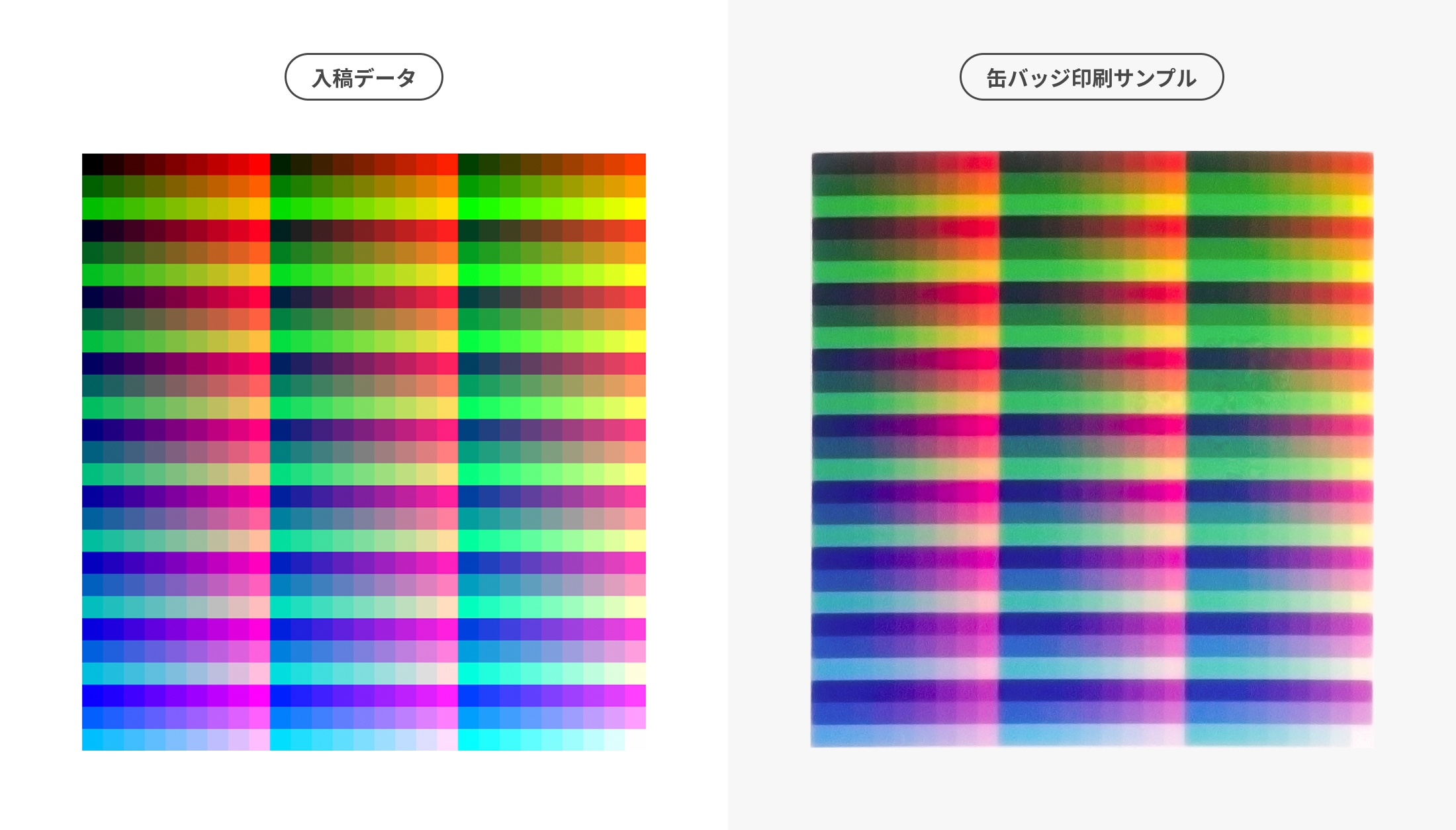Select the bright pure green swatch starting the third block
The image size is (1456, 830).
click(x=469, y=208)
